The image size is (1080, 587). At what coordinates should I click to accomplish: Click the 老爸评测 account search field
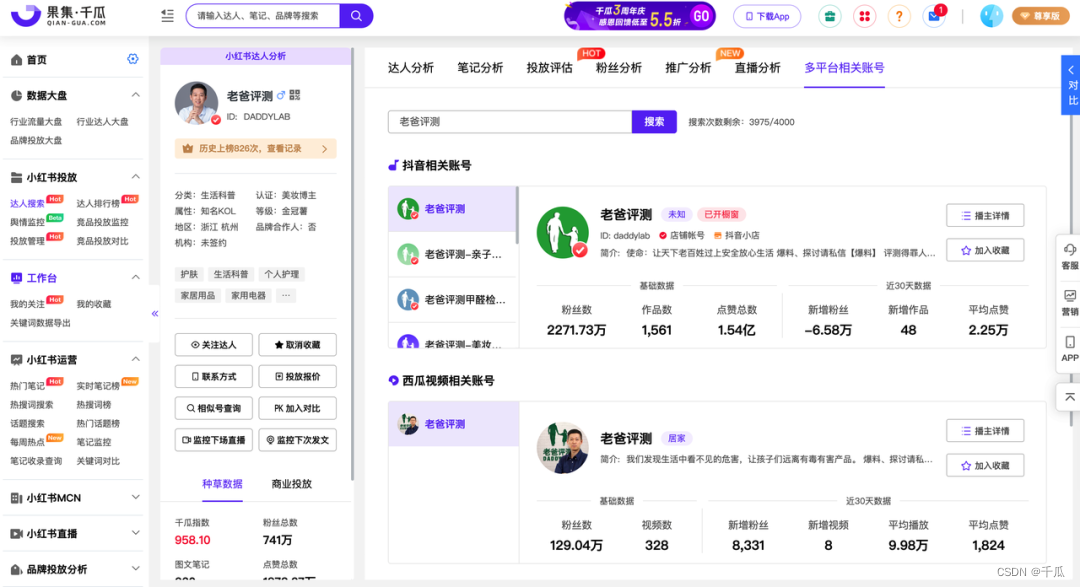tap(509, 122)
